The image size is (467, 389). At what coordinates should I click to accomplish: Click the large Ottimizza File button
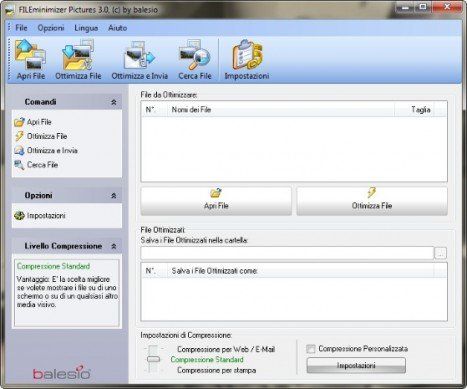tap(372, 201)
